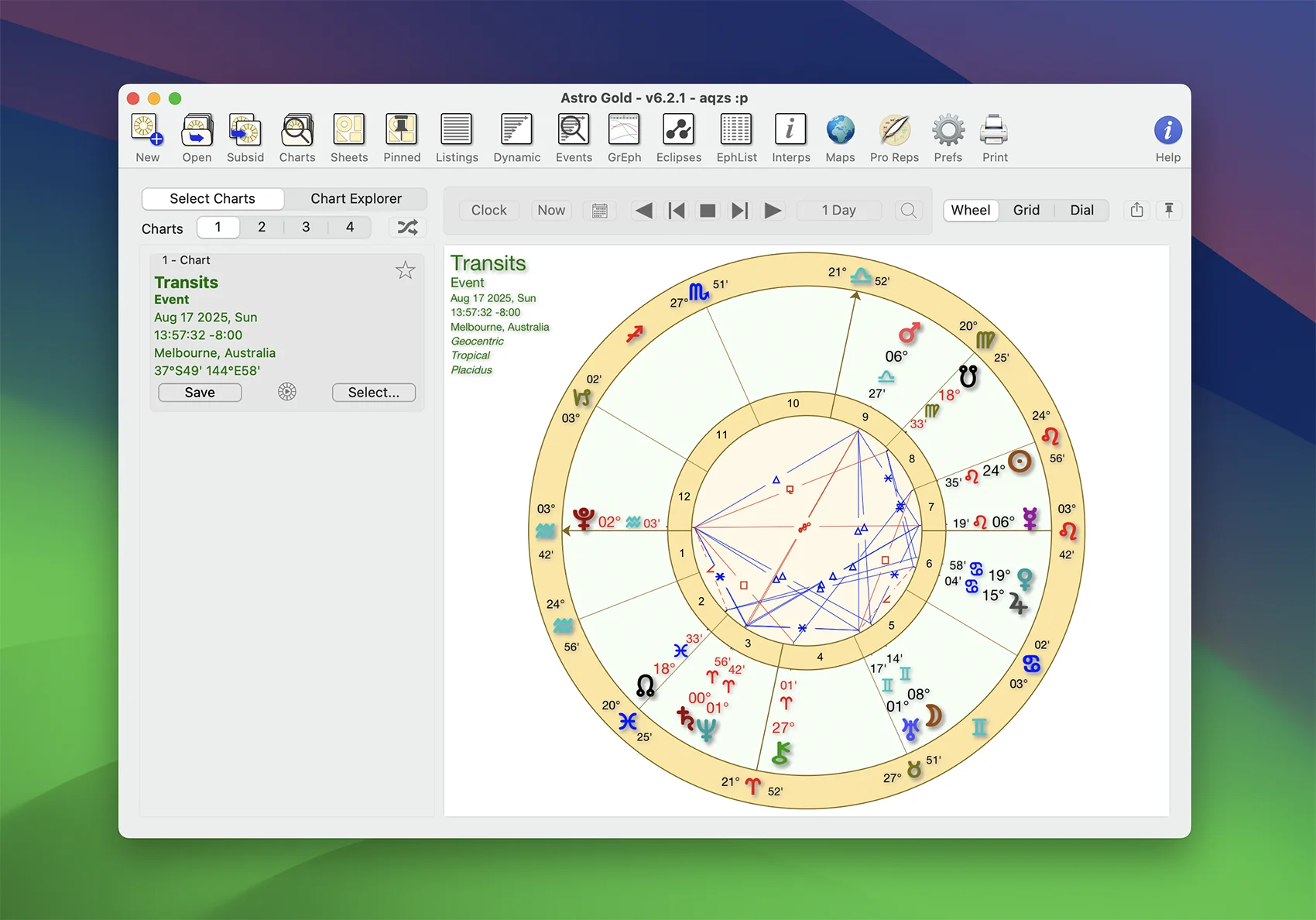Pin the chart with pushpin icon

click(1169, 210)
